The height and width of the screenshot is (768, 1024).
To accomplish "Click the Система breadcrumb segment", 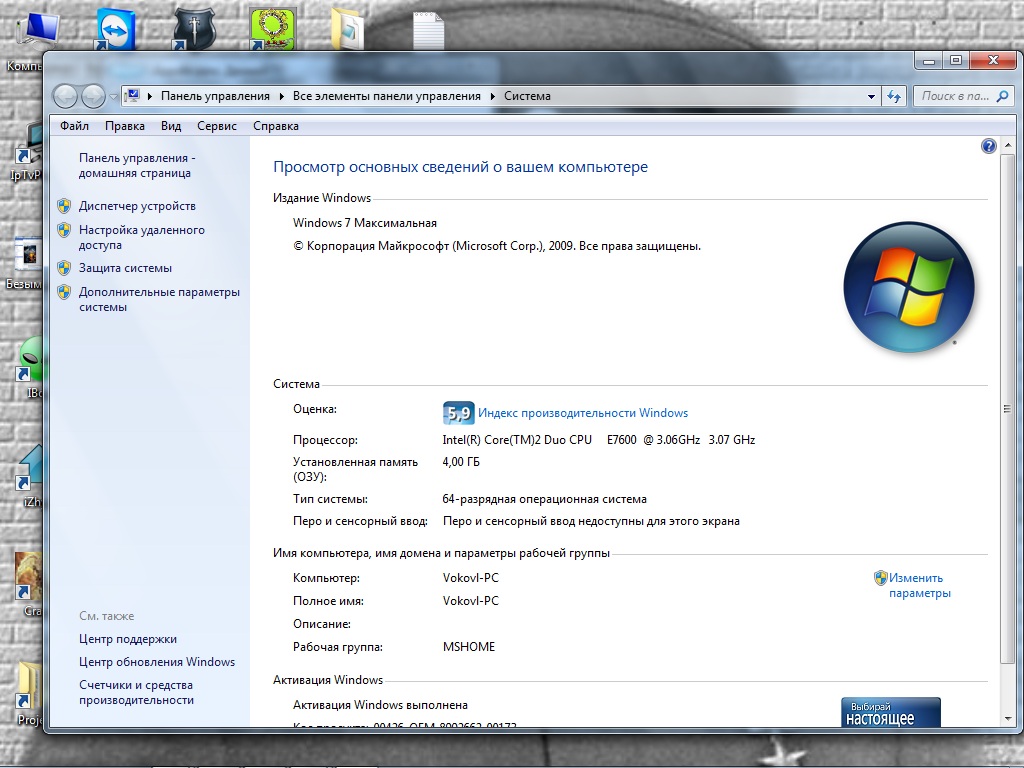I will tap(527, 96).
